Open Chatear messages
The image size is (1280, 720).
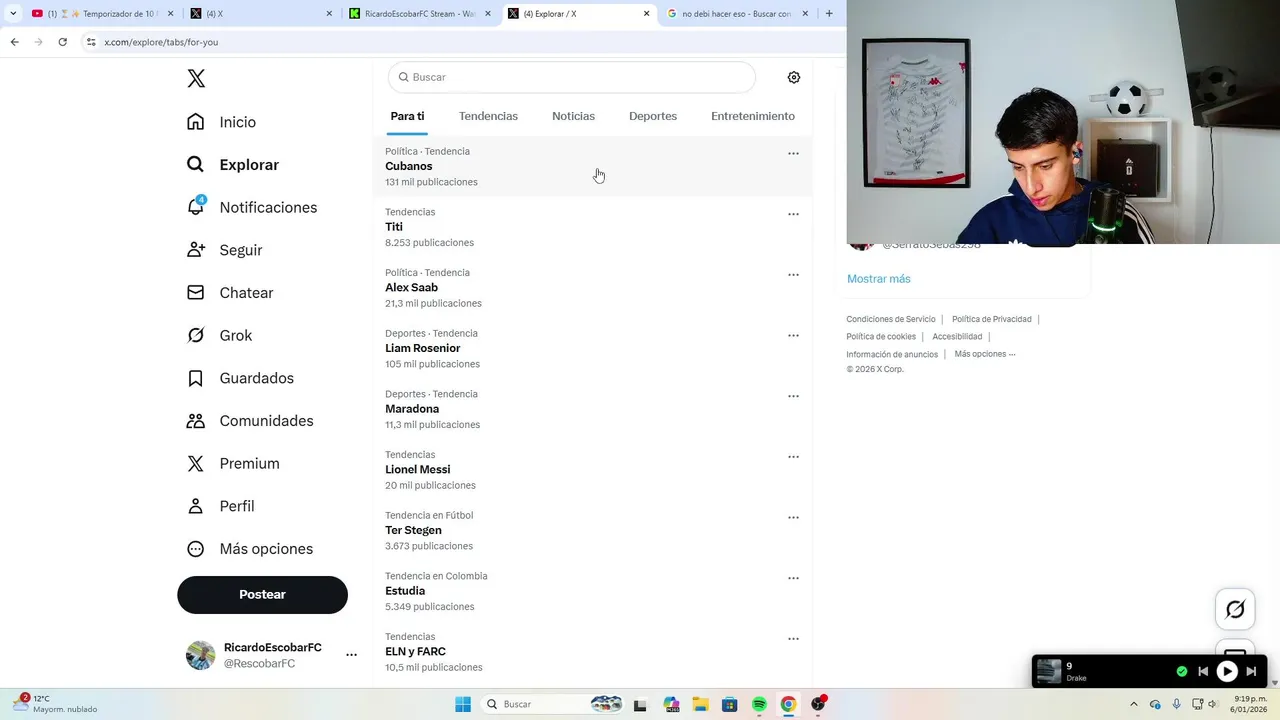(x=230, y=293)
